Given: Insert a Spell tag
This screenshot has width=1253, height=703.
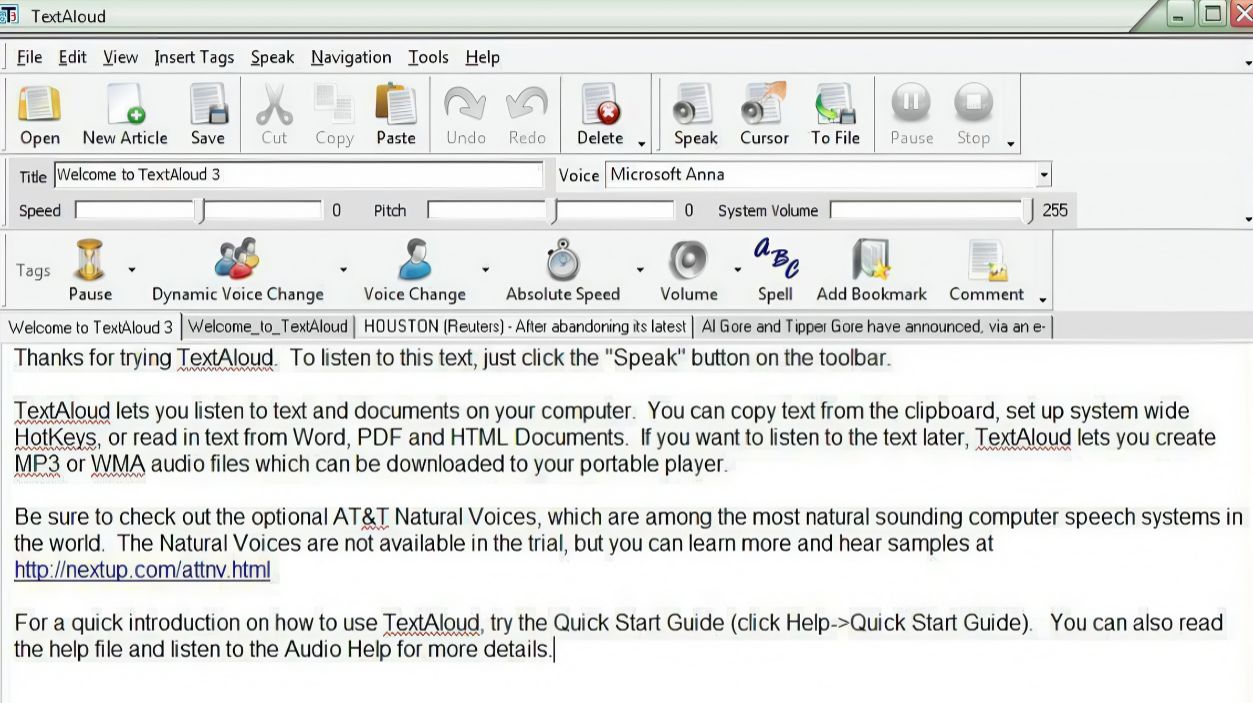Looking at the screenshot, I should [x=775, y=270].
